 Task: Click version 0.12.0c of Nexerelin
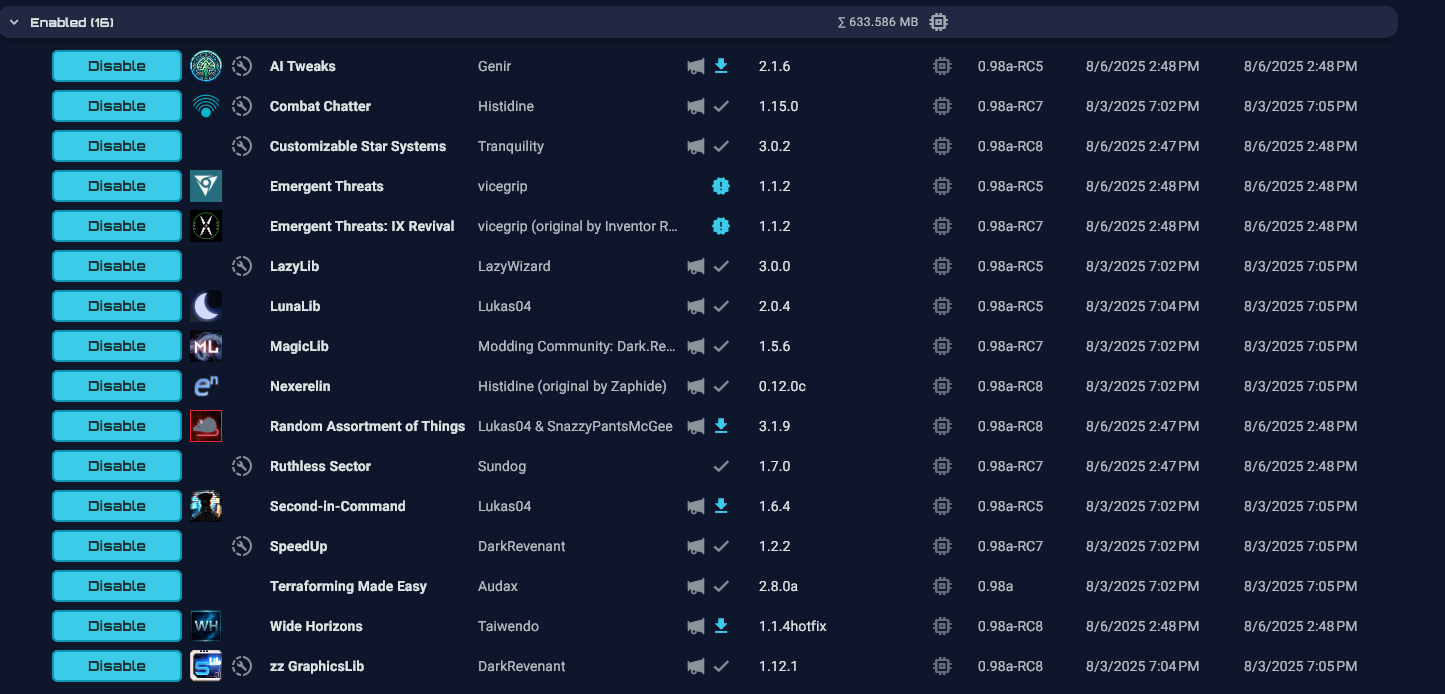click(x=781, y=386)
